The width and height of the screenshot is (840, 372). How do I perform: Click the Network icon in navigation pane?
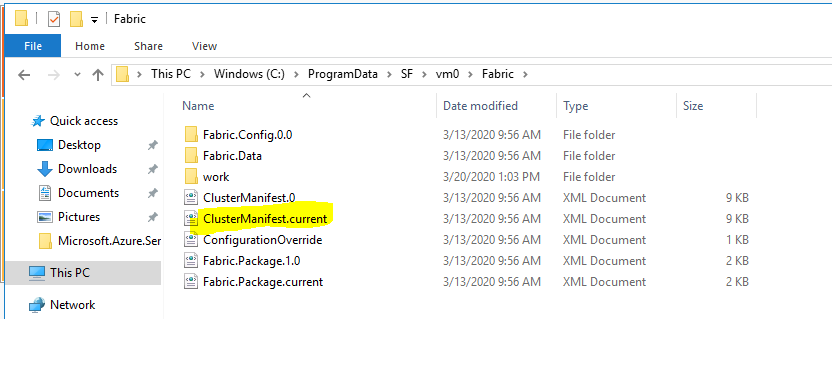(x=37, y=305)
